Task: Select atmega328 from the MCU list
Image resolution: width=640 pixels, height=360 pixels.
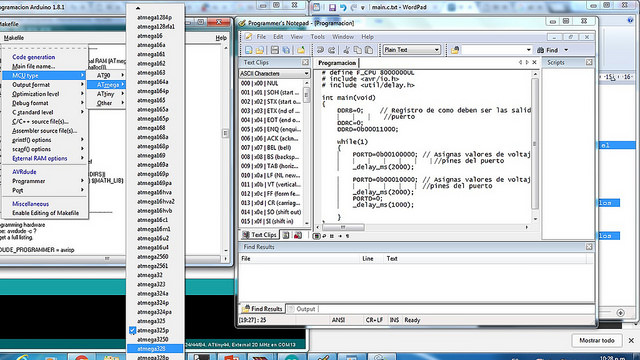Action: coord(155,349)
